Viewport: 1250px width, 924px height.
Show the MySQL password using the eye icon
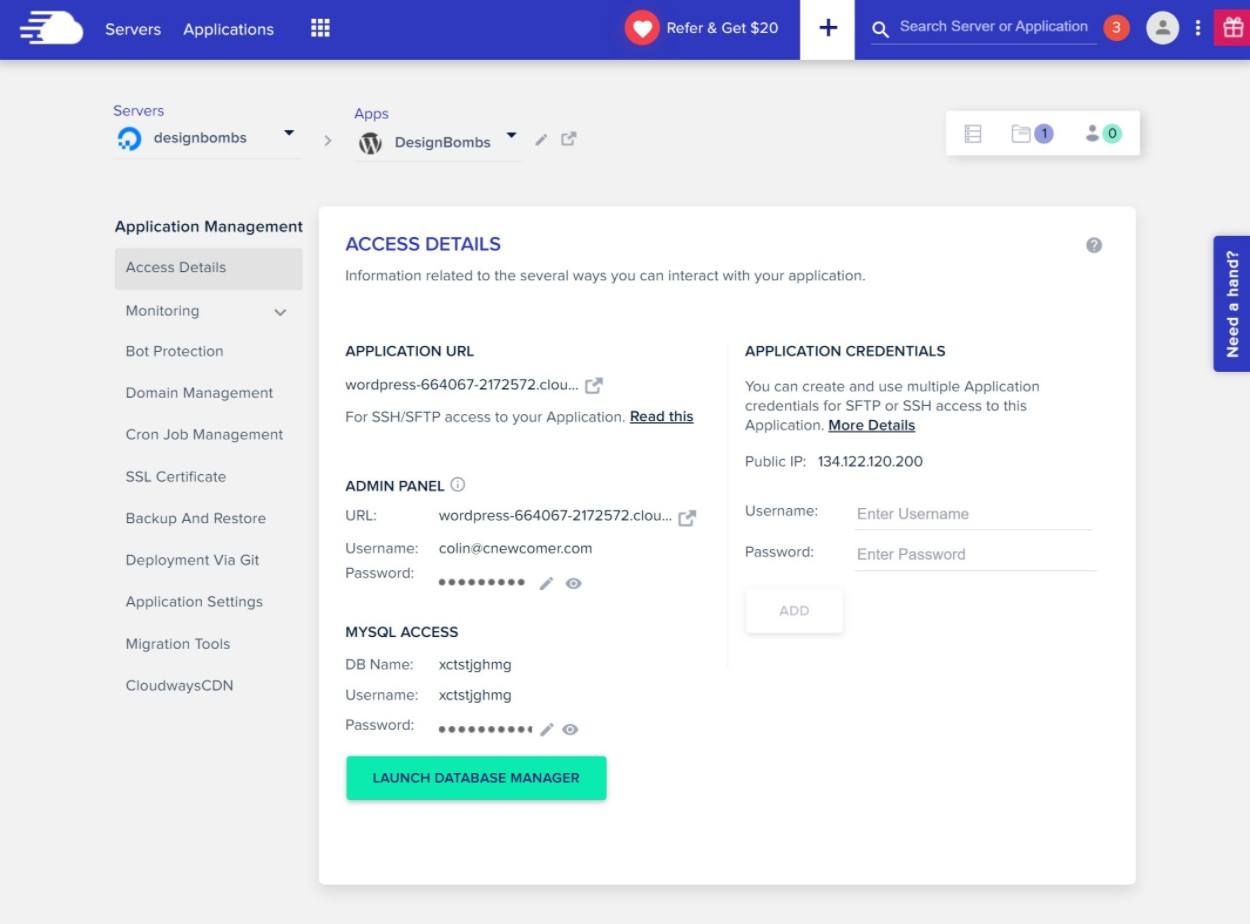point(570,729)
